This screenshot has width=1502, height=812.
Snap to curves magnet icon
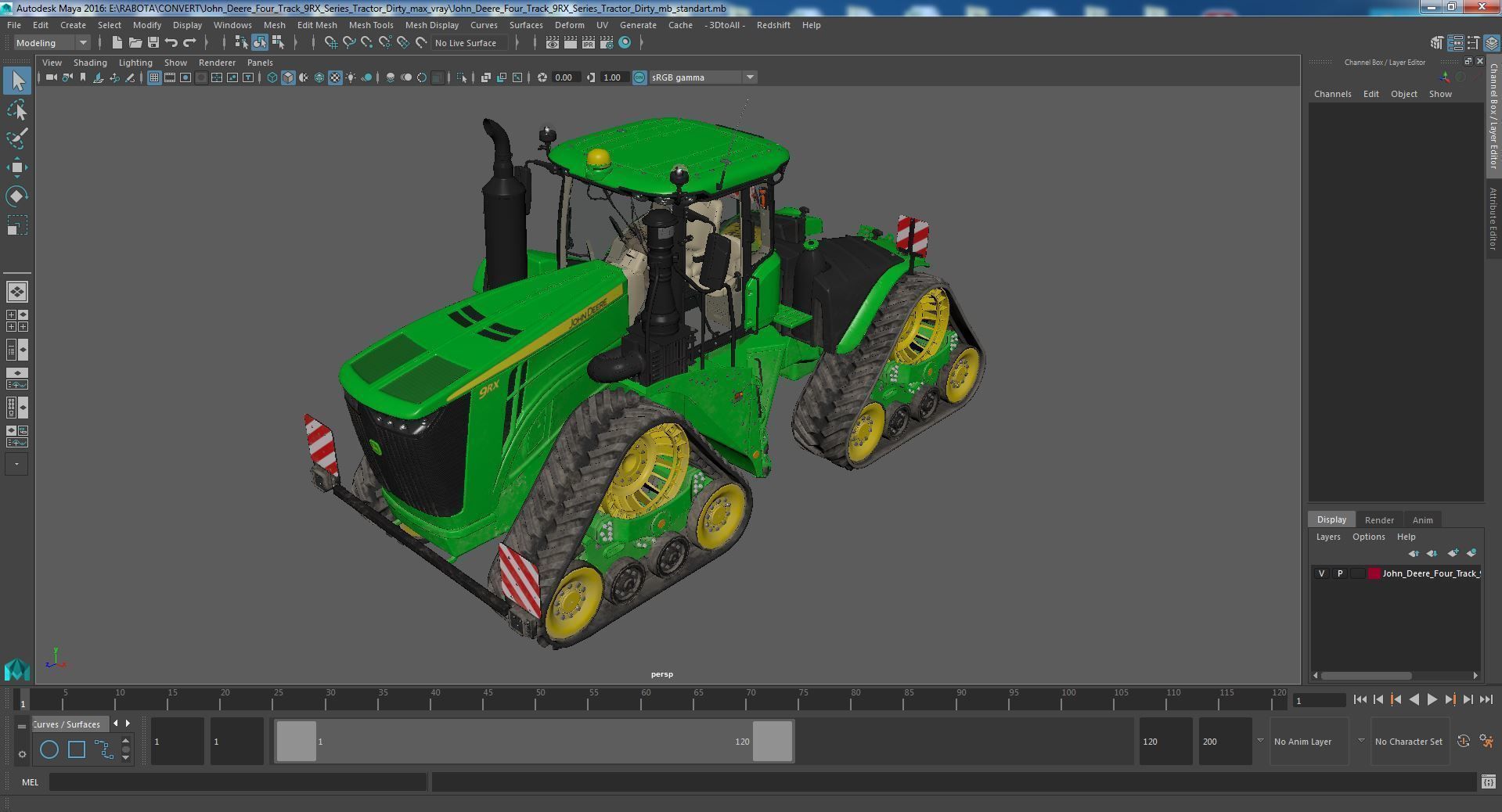tap(348, 43)
